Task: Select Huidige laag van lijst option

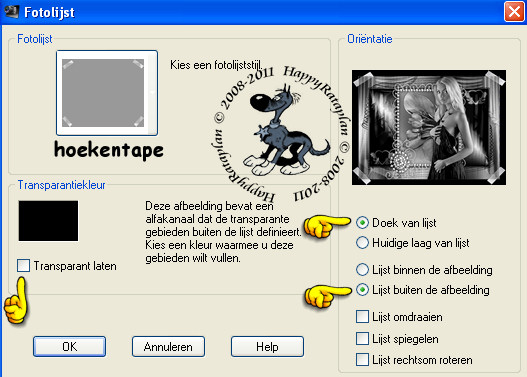Action: pos(362,243)
